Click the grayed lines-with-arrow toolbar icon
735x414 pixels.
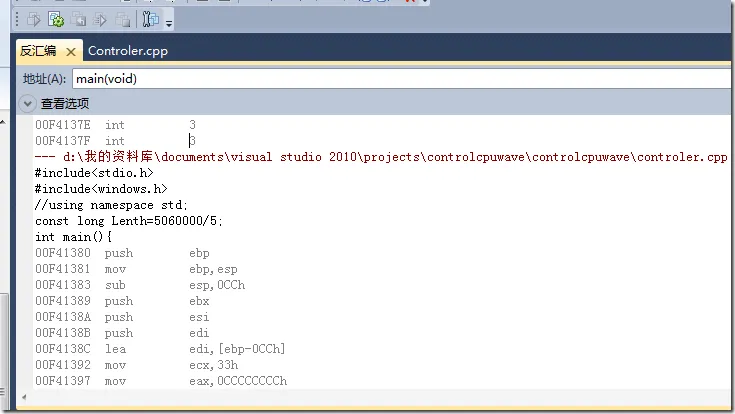(x=100, y=20)
